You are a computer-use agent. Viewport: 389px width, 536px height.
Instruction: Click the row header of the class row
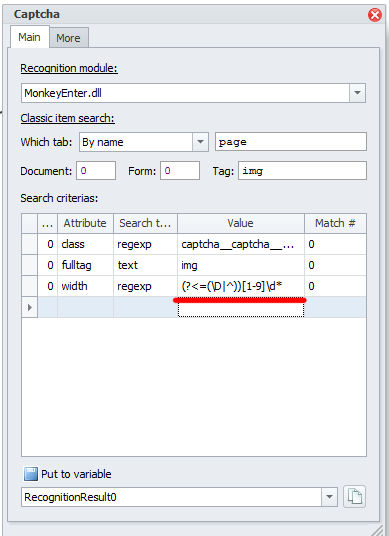tap(29, 244)
